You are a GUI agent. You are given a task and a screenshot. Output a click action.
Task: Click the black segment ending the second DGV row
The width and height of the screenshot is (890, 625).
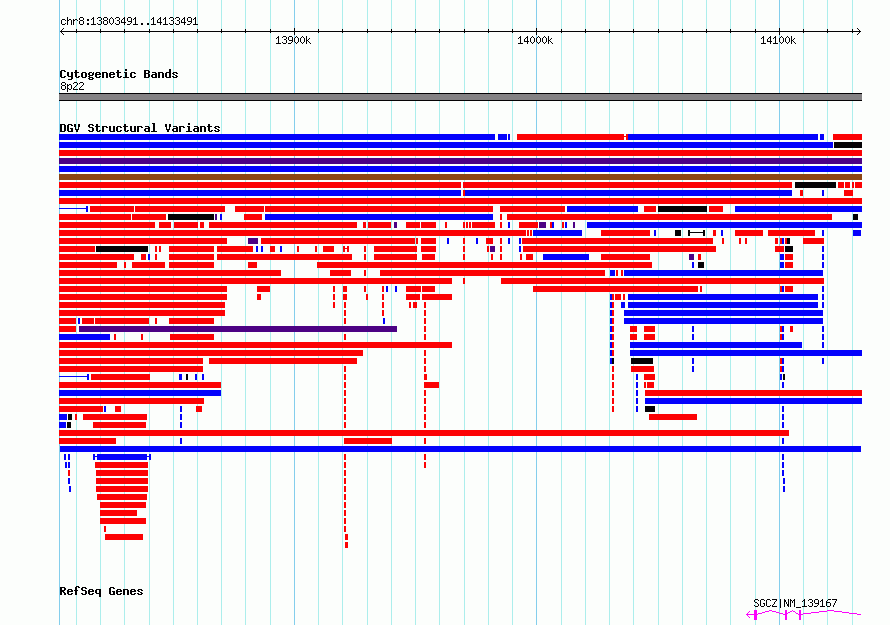848,145
